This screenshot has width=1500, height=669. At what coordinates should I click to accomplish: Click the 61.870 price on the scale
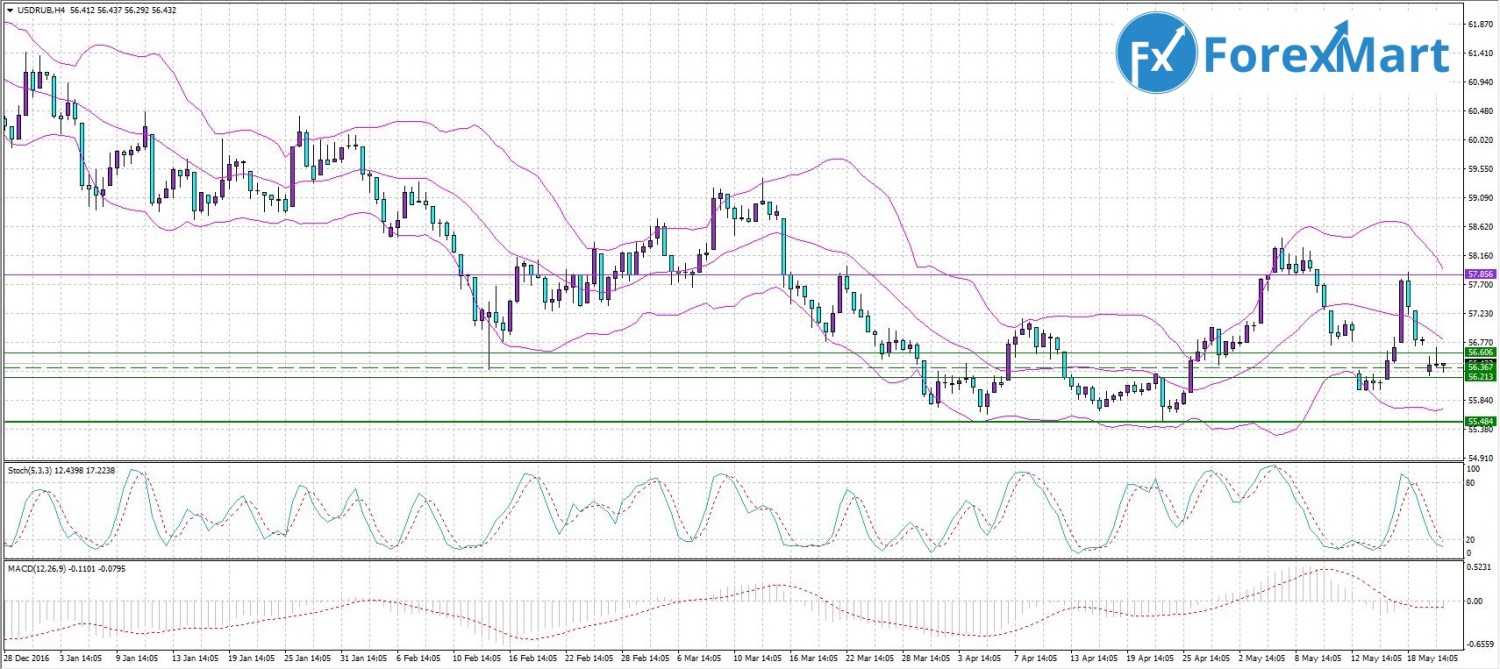pyautogui.click(x=1479, y=24)
